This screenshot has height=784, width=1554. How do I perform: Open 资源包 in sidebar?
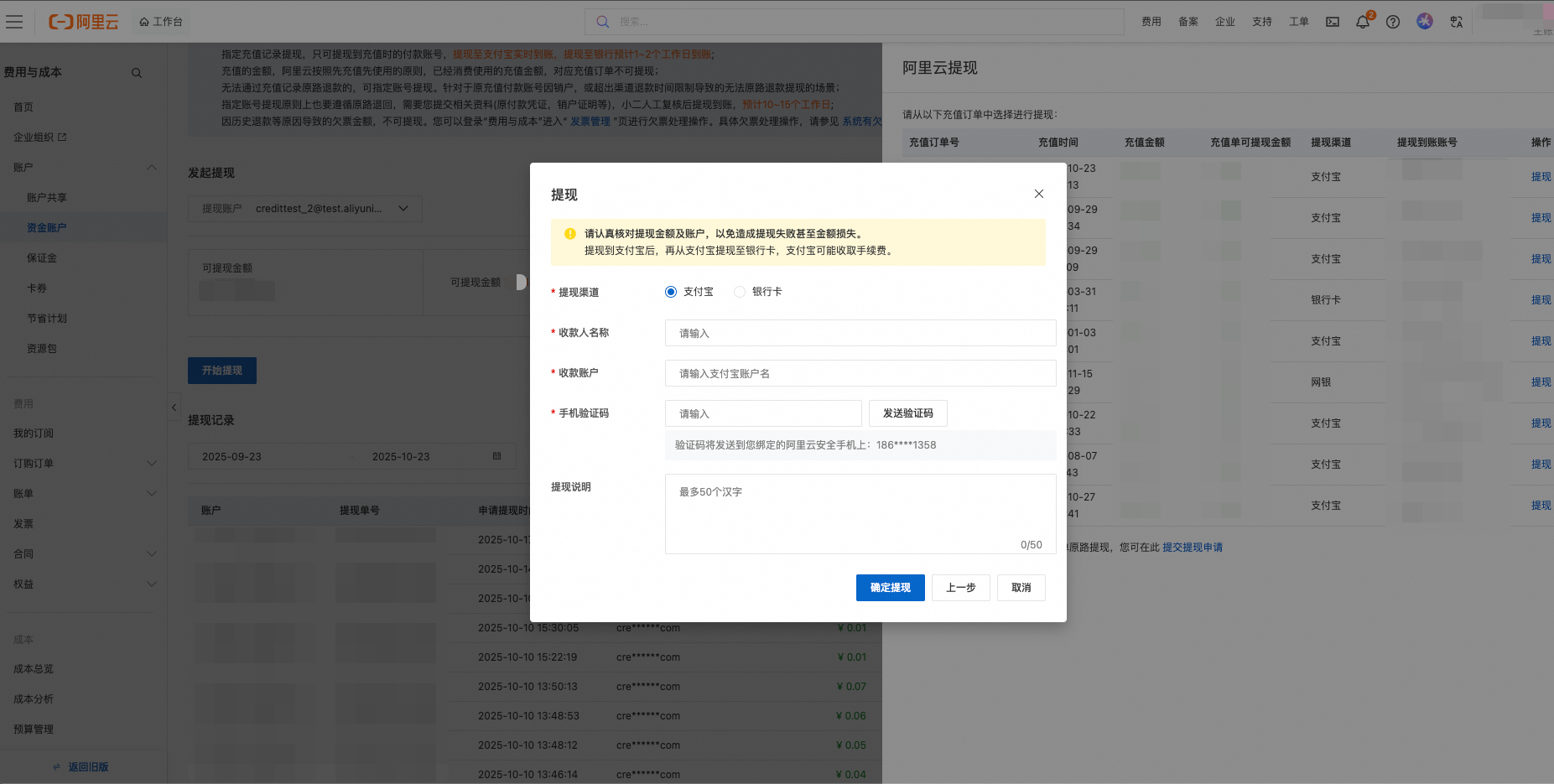pos(41,349)
